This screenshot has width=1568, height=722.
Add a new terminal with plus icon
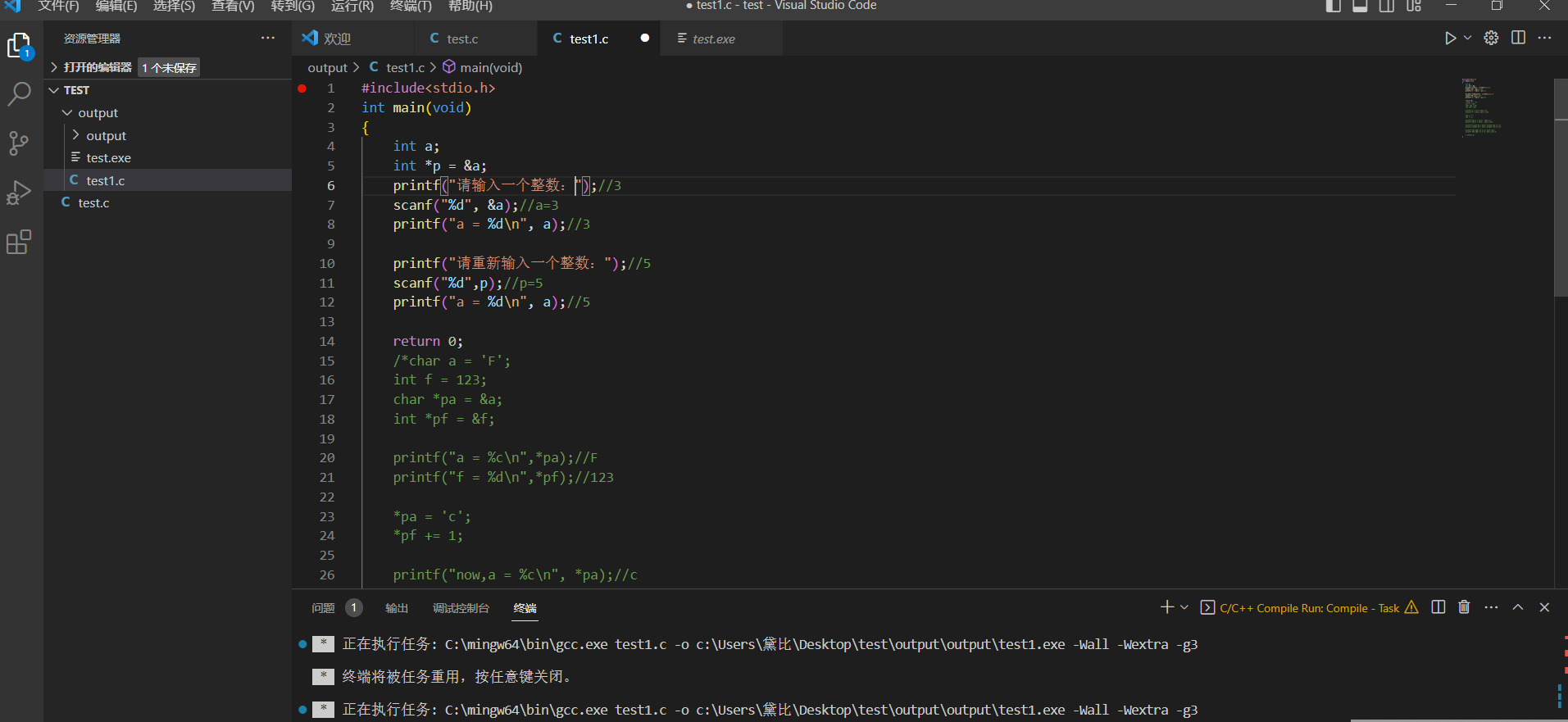point(1167,607)
